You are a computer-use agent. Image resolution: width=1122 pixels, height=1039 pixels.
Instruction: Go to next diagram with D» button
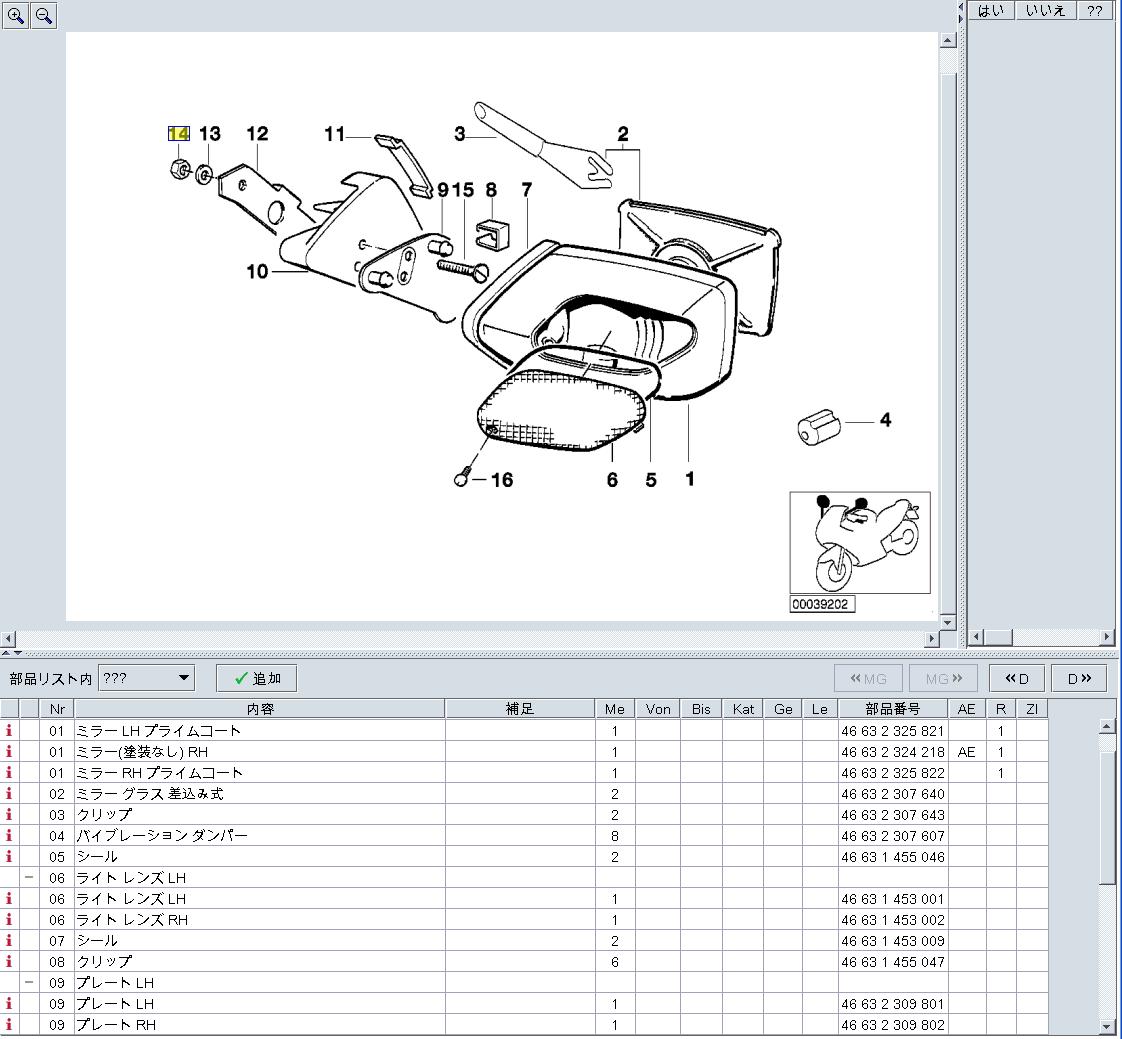tap(1078, 678)
